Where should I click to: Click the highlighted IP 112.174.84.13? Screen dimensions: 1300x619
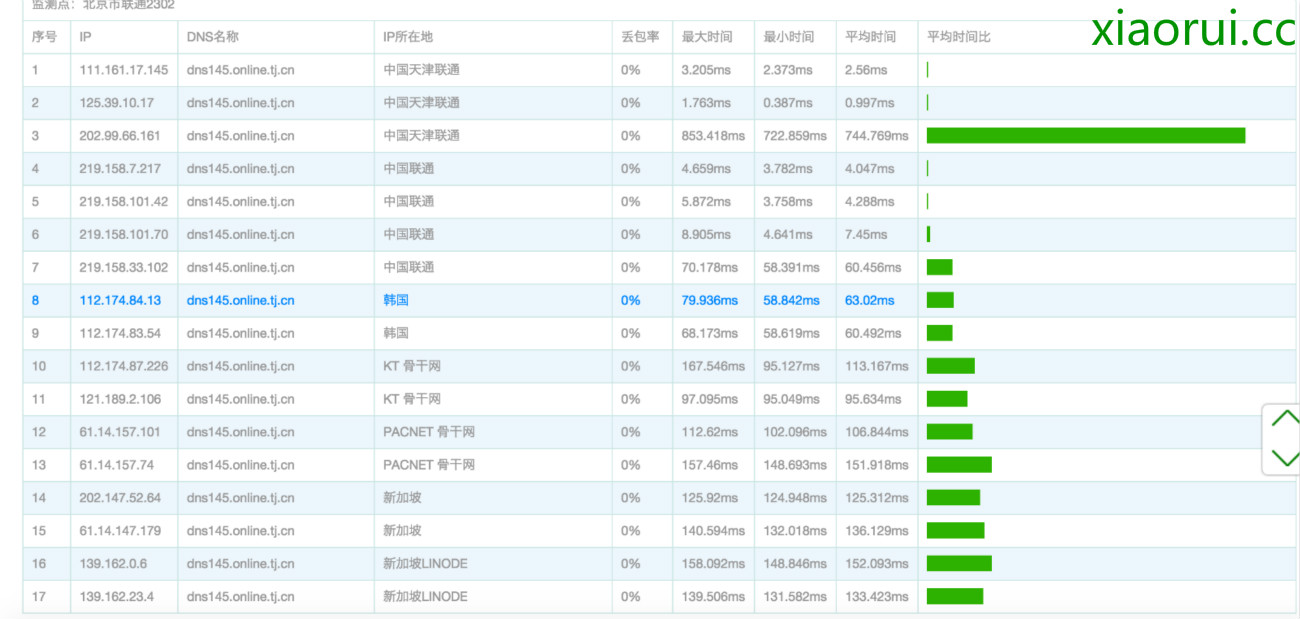(120, 300)
